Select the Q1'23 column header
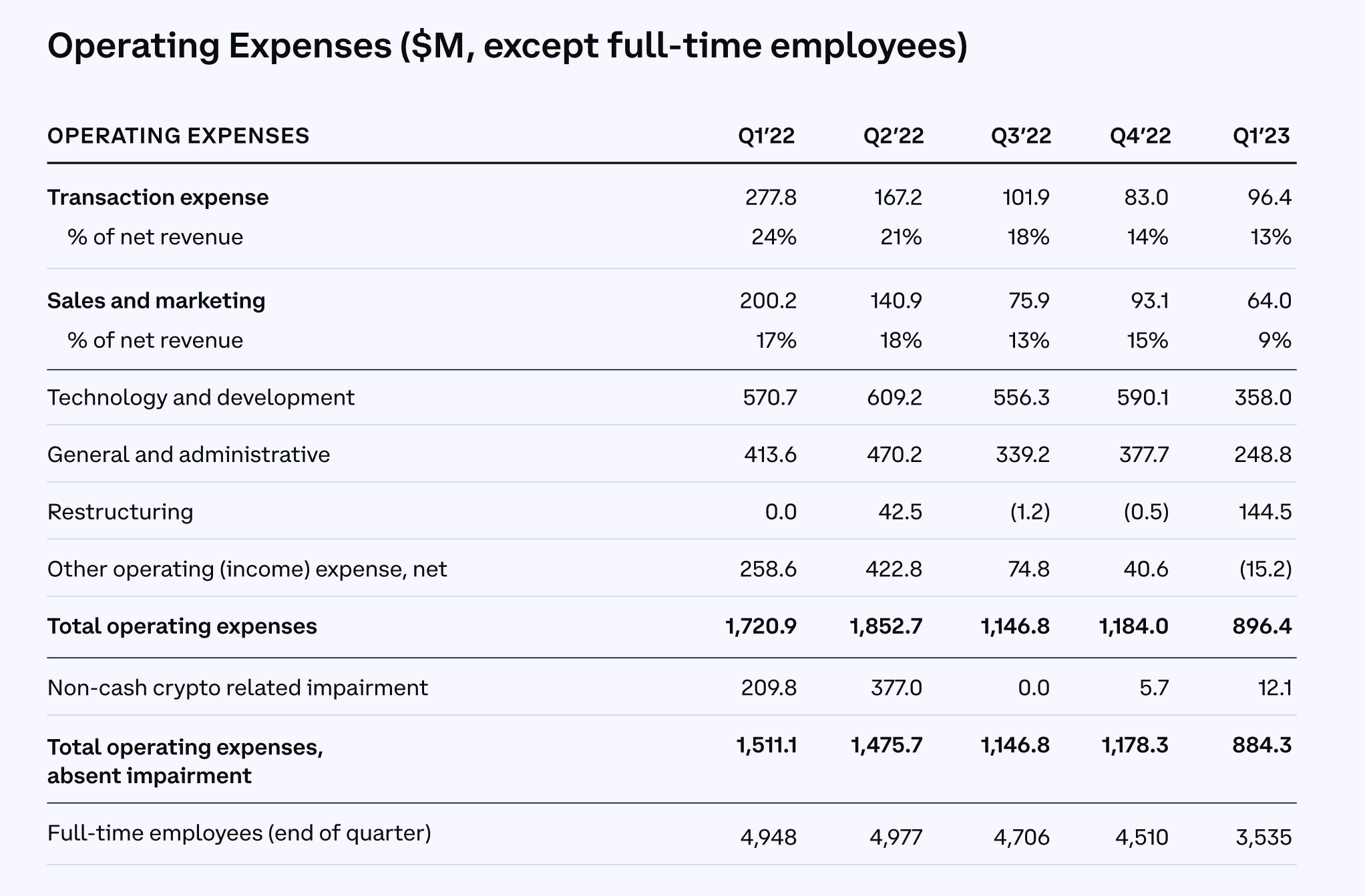Image resolution: width=1365 pixels, height=896 pixels. click(x=1261, y=136)
